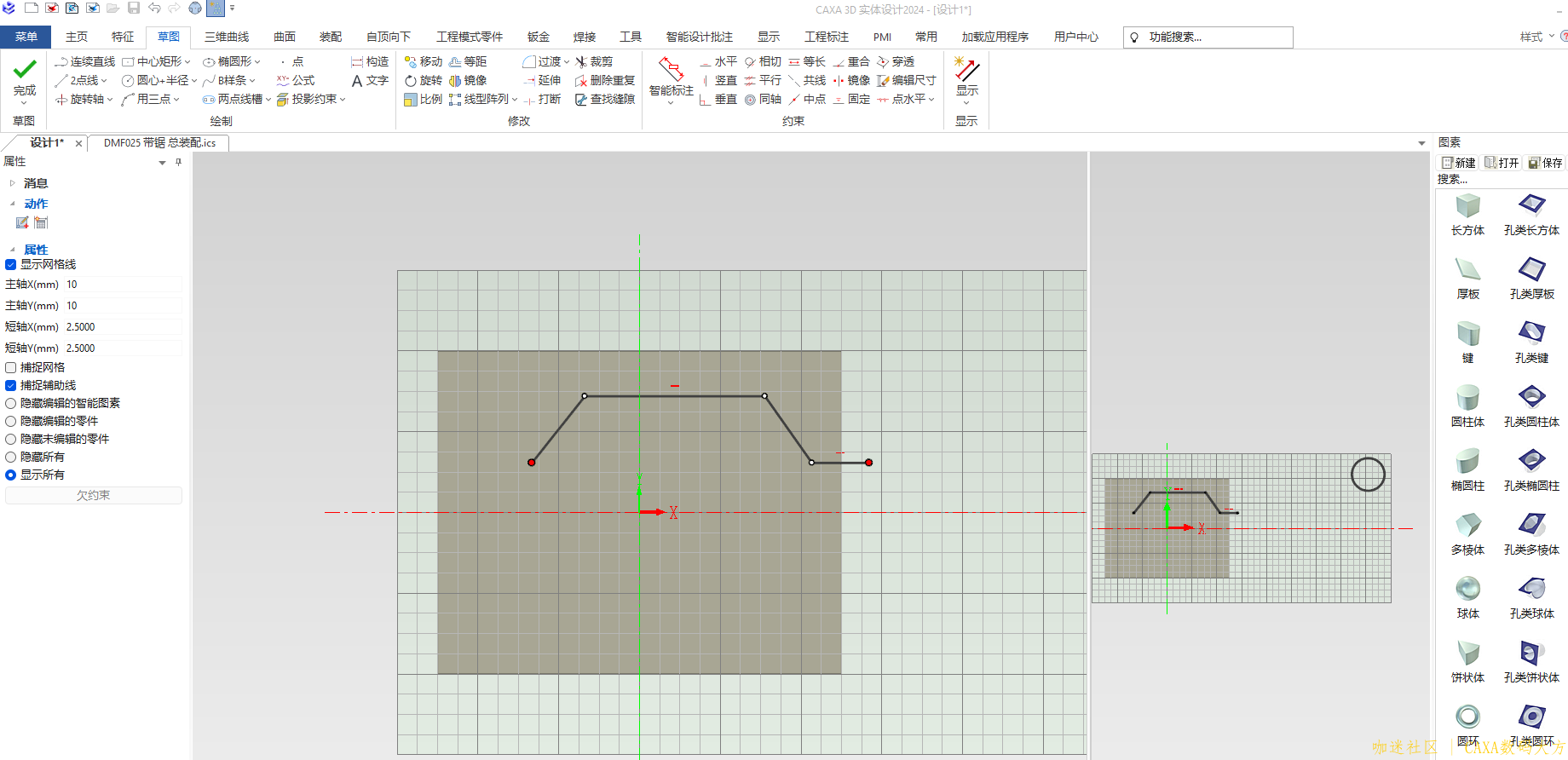Select the 球体 sphere element

[1467, 598]
